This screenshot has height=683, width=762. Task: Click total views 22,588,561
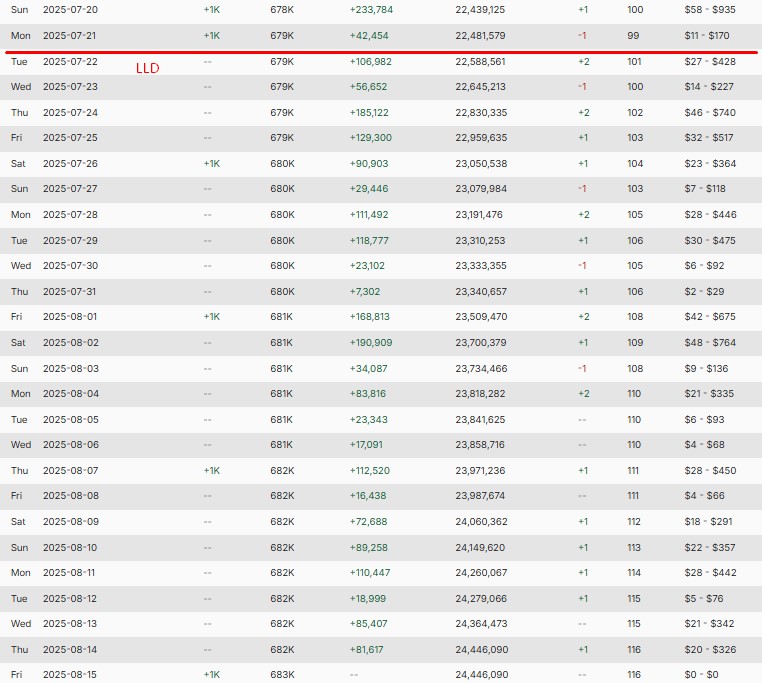(480, 62)
